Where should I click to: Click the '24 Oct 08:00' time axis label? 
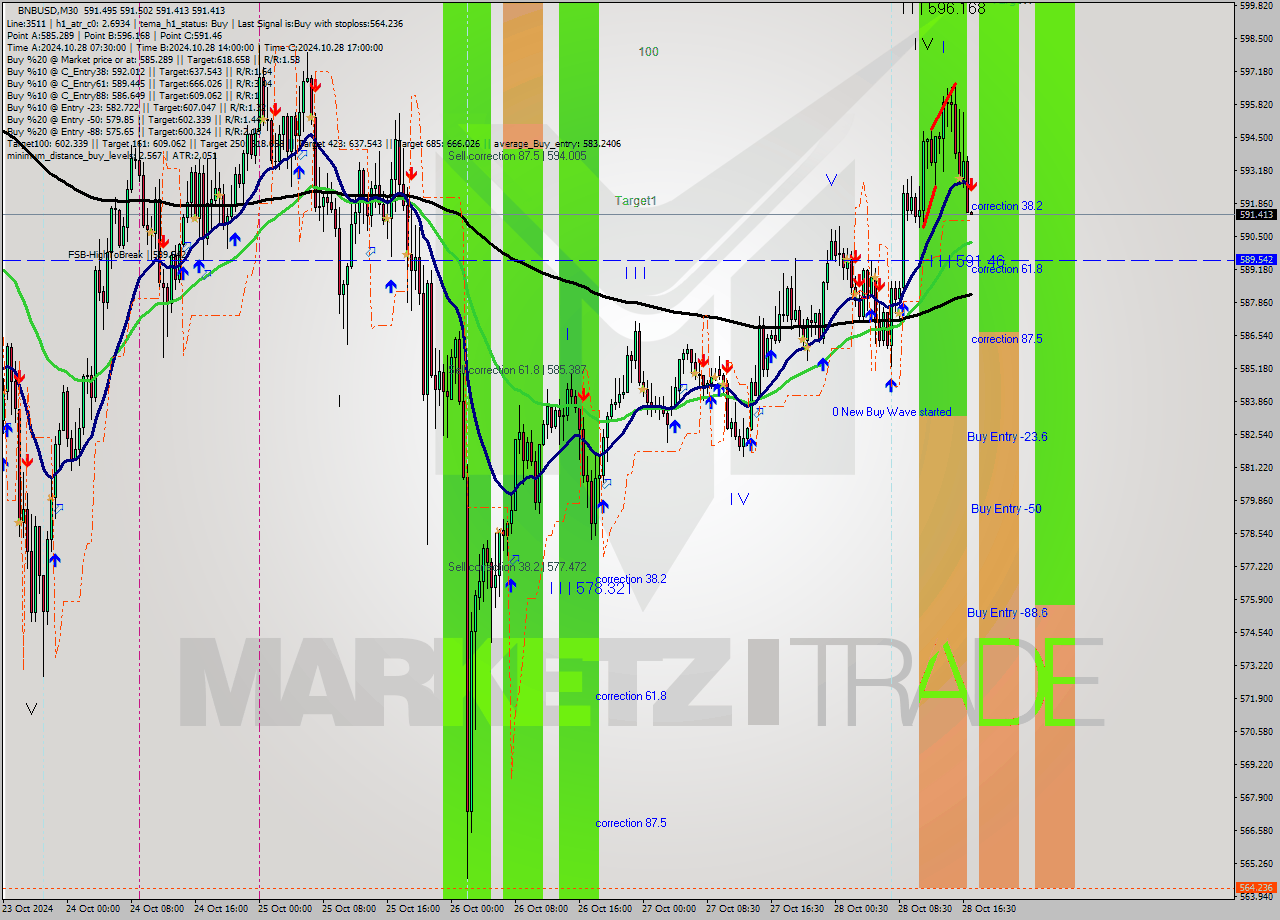pos(157,909)
